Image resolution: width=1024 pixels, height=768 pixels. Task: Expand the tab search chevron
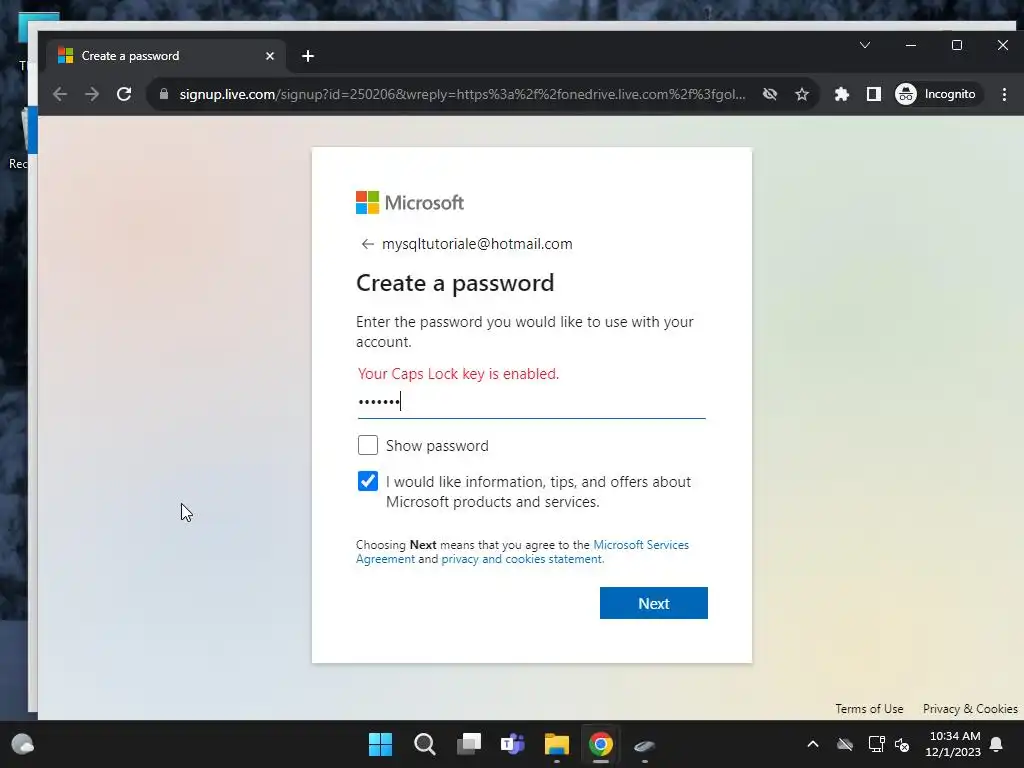865,45
